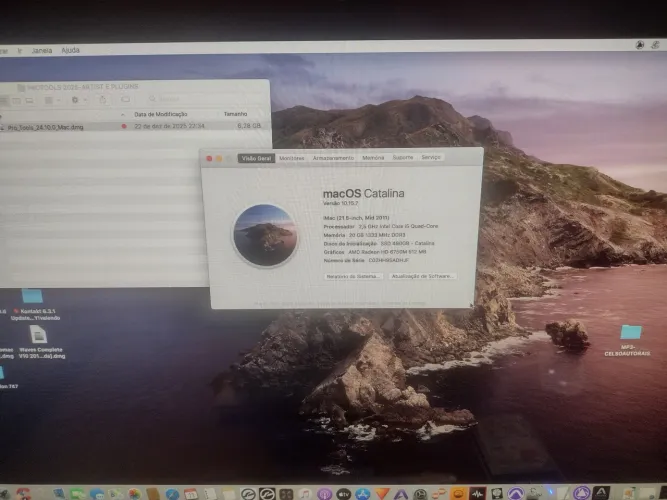Click the macOS Catalina title text
This screenshot has width=667, height=500.
(364, 193)
